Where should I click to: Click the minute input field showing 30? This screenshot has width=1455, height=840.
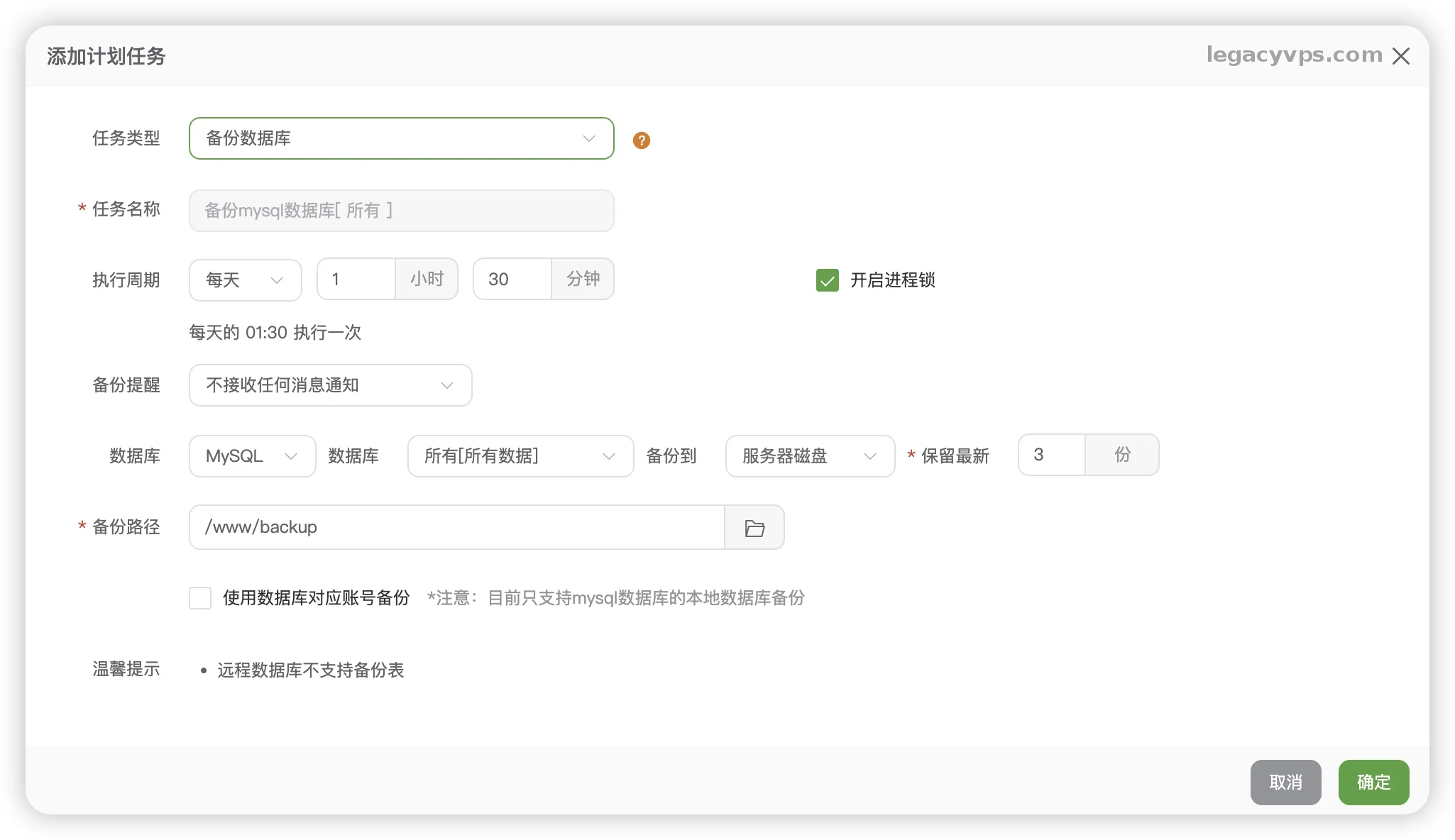click(512, 280)
